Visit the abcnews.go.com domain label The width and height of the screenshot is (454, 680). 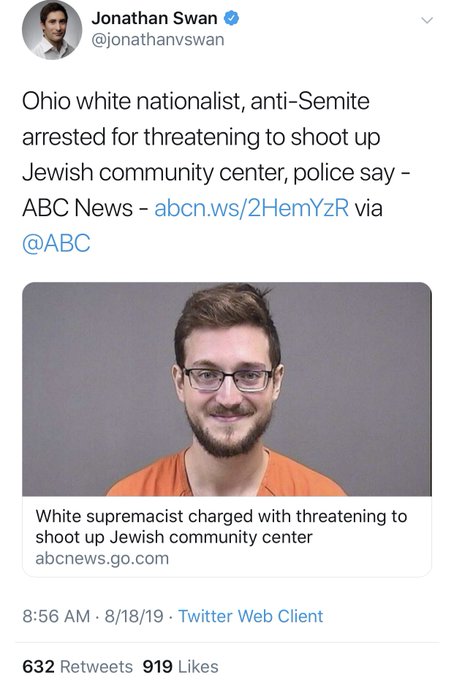(x=102, y=558)
